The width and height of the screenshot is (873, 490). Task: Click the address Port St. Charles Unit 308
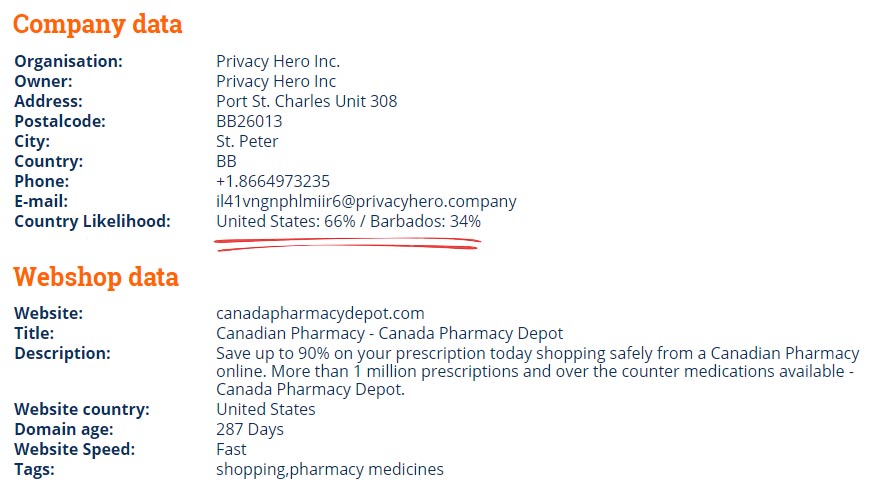tap(306, 101)
